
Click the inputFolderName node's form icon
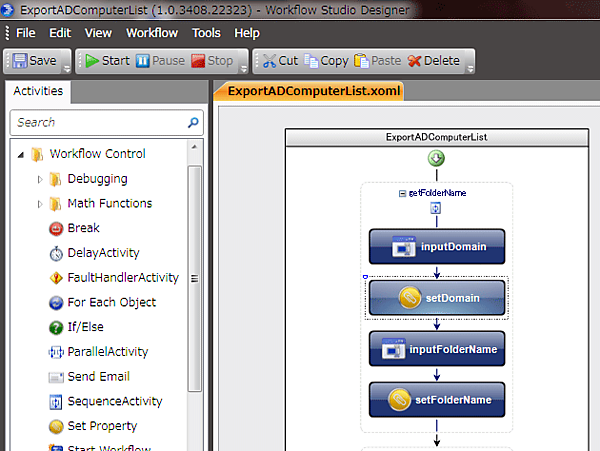click(393, 349)
